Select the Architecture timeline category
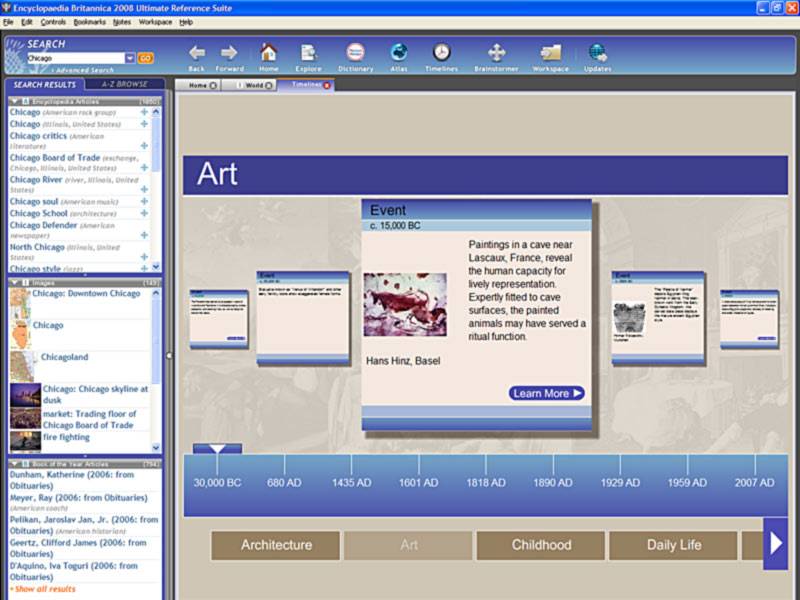The width and height of the screenshot is (800, 600). coord(276,545)
